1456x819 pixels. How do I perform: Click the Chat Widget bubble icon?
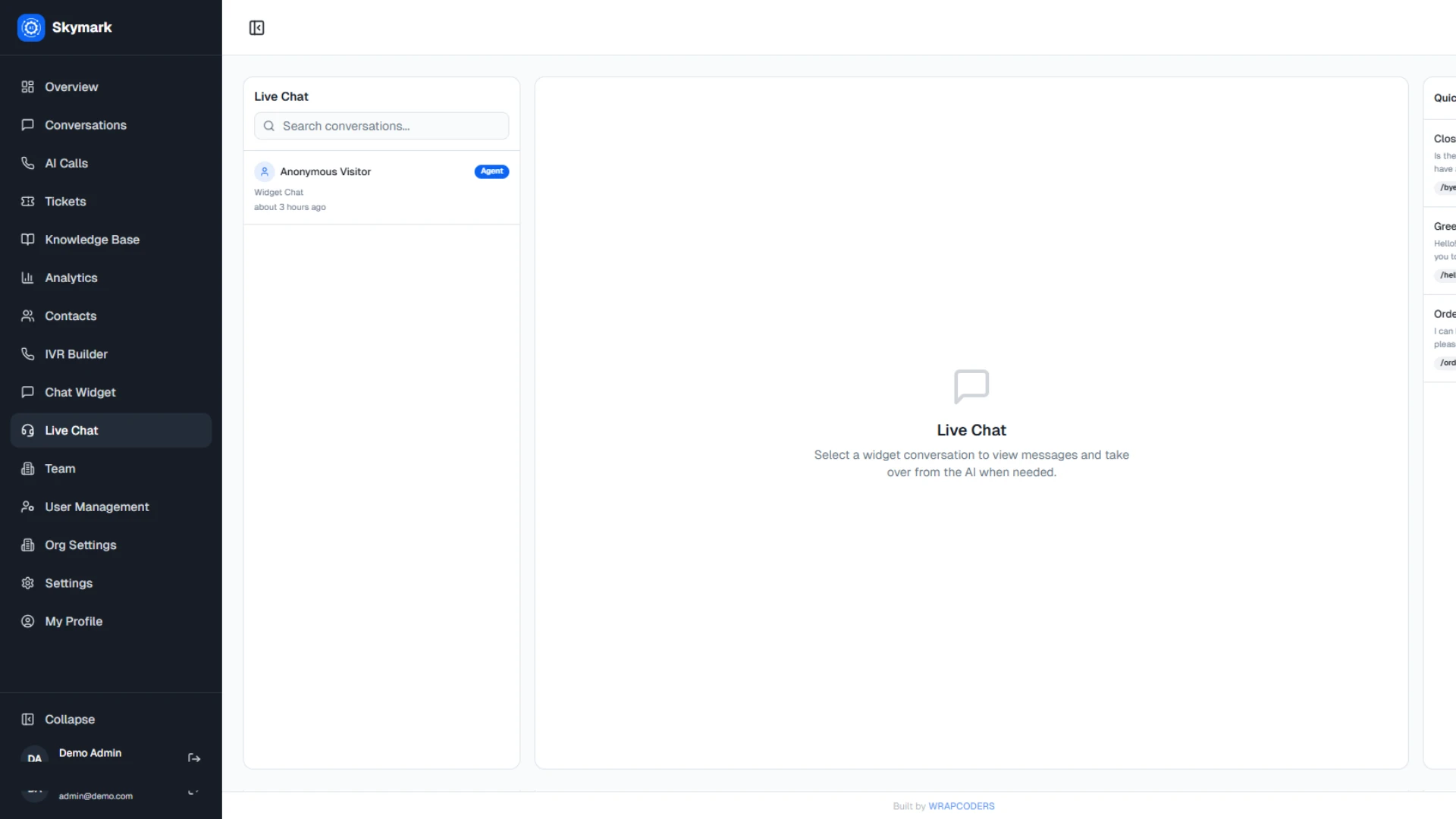coord(28,392)
